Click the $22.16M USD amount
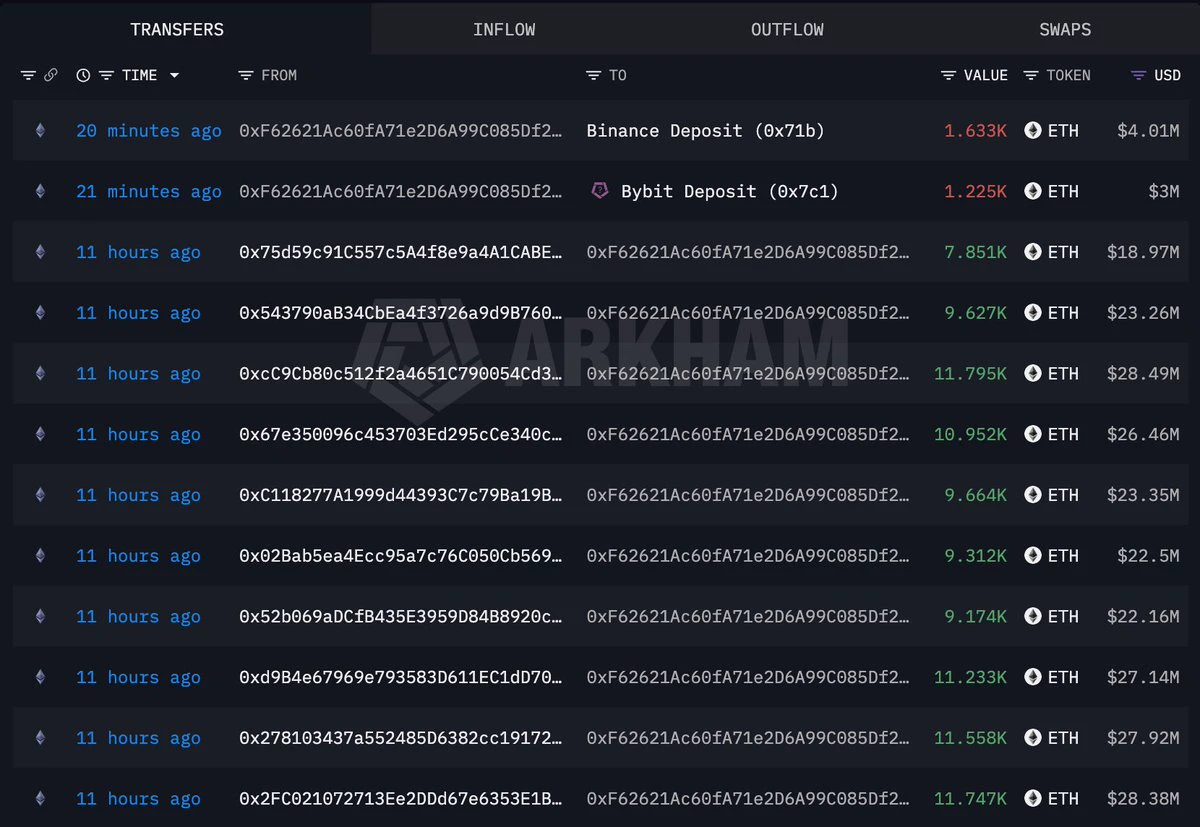Image resolution: width=1200 pixels, height=827 pixels. [1143, 617]
